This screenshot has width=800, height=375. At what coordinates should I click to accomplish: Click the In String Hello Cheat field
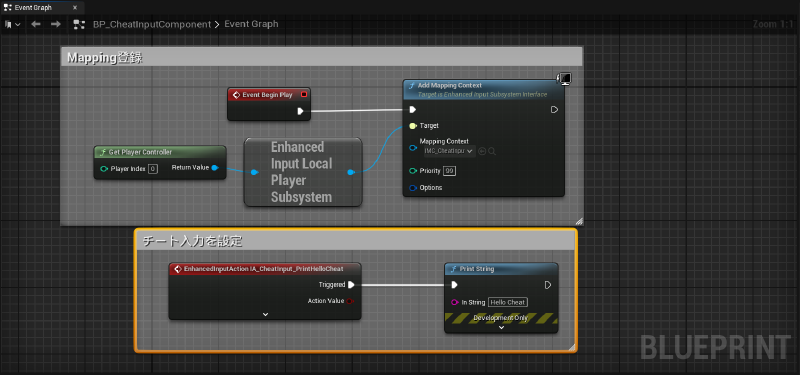click(x=508, y=302)
